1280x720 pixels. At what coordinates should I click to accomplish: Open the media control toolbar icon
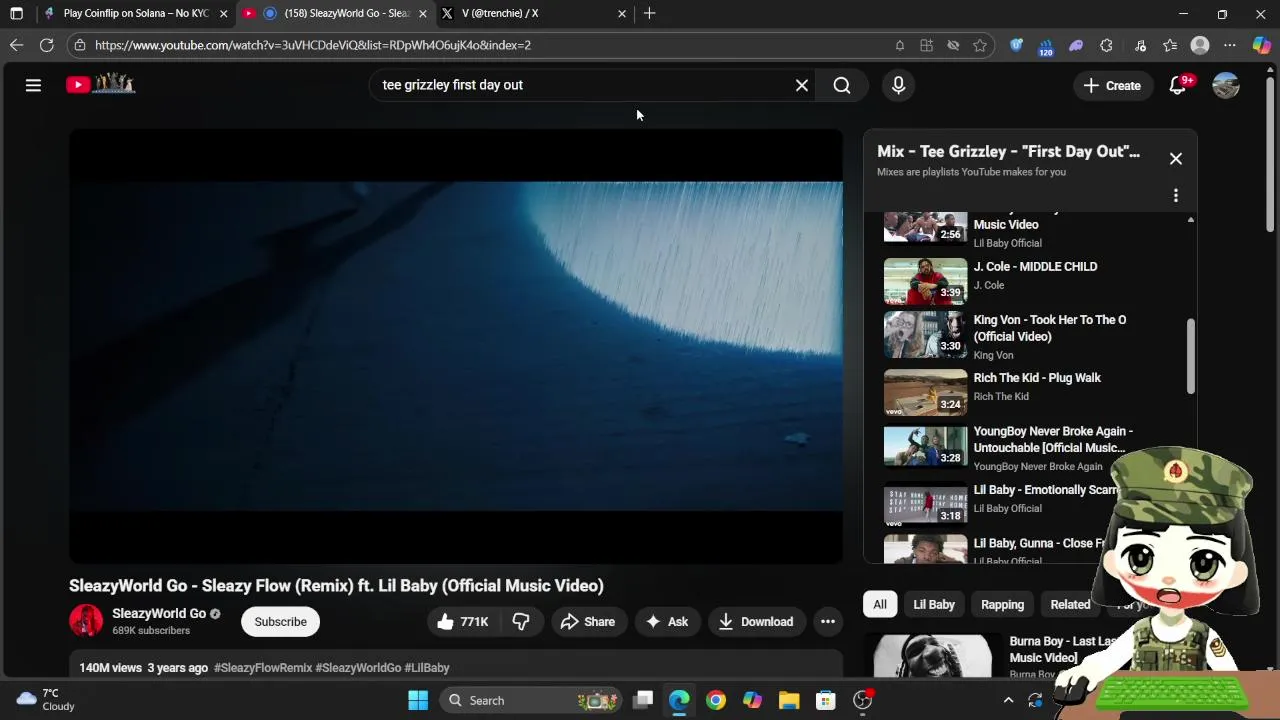tap(1140, 45)
